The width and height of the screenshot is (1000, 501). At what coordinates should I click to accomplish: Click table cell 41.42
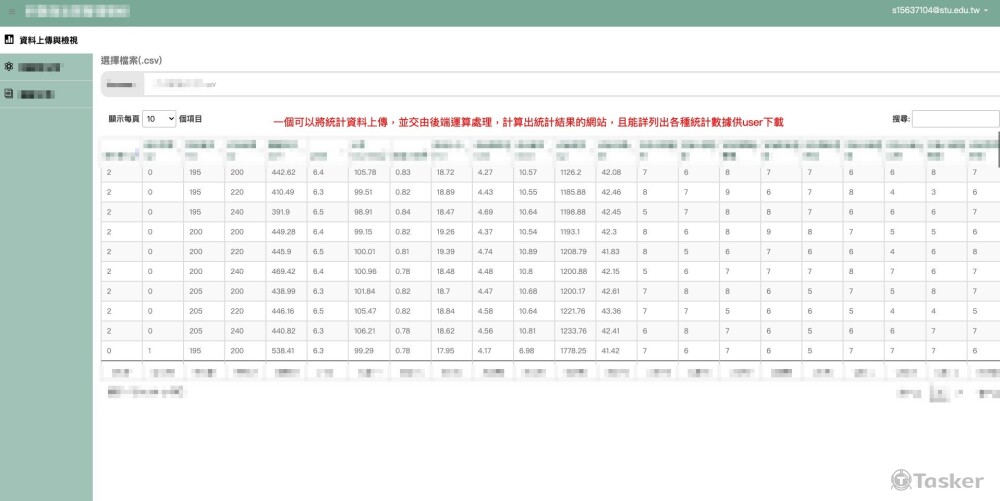(617, 351)
